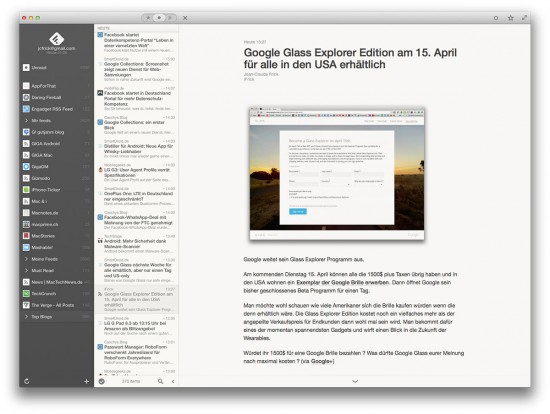Open article Facebook startet in Deutschland Portal
Screen dimensions: 550x414
coord(136,98)
